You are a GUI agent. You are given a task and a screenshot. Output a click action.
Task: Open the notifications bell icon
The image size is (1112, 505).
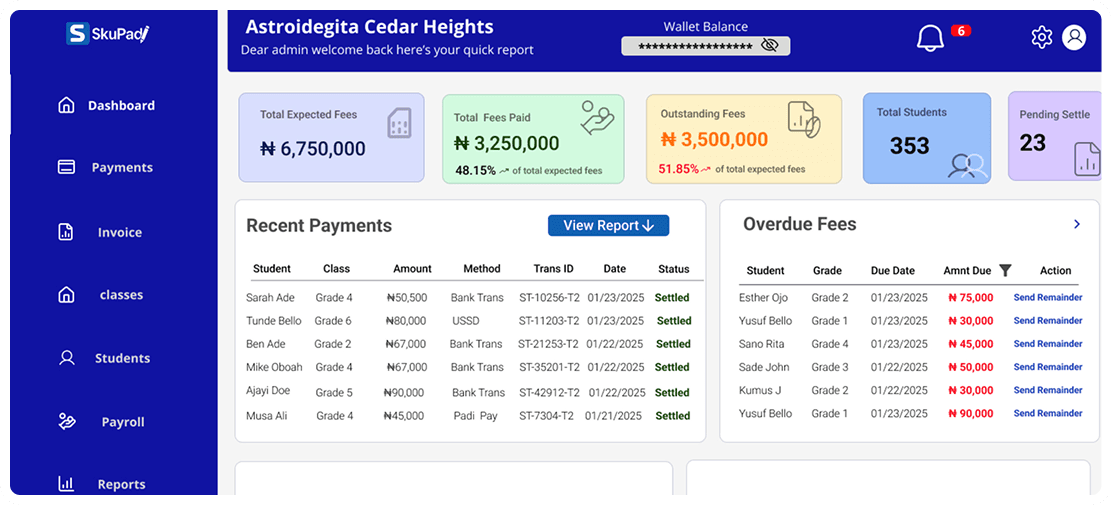pos(930,37)
